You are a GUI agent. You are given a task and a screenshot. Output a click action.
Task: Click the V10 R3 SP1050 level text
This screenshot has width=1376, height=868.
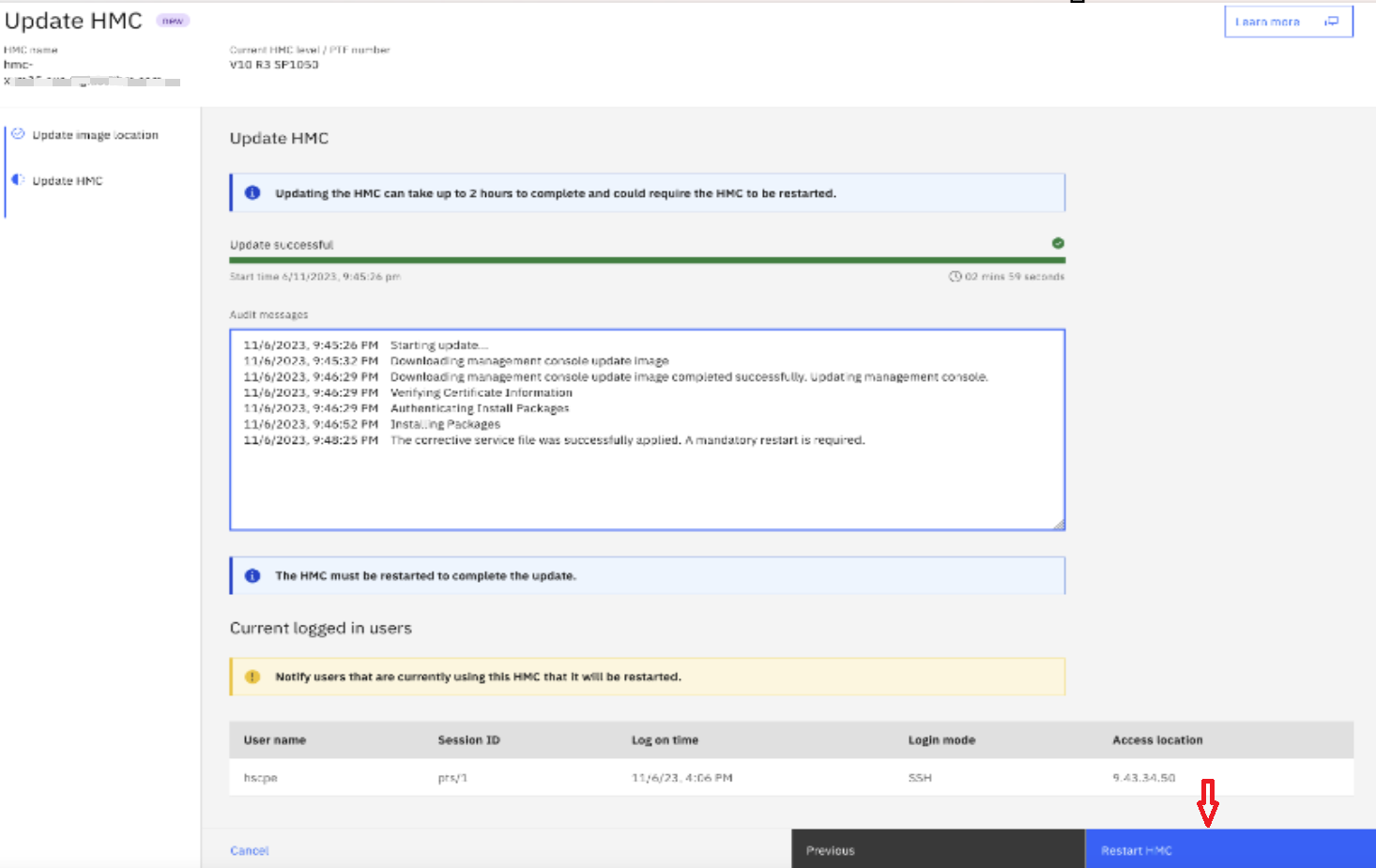[274, 65]
